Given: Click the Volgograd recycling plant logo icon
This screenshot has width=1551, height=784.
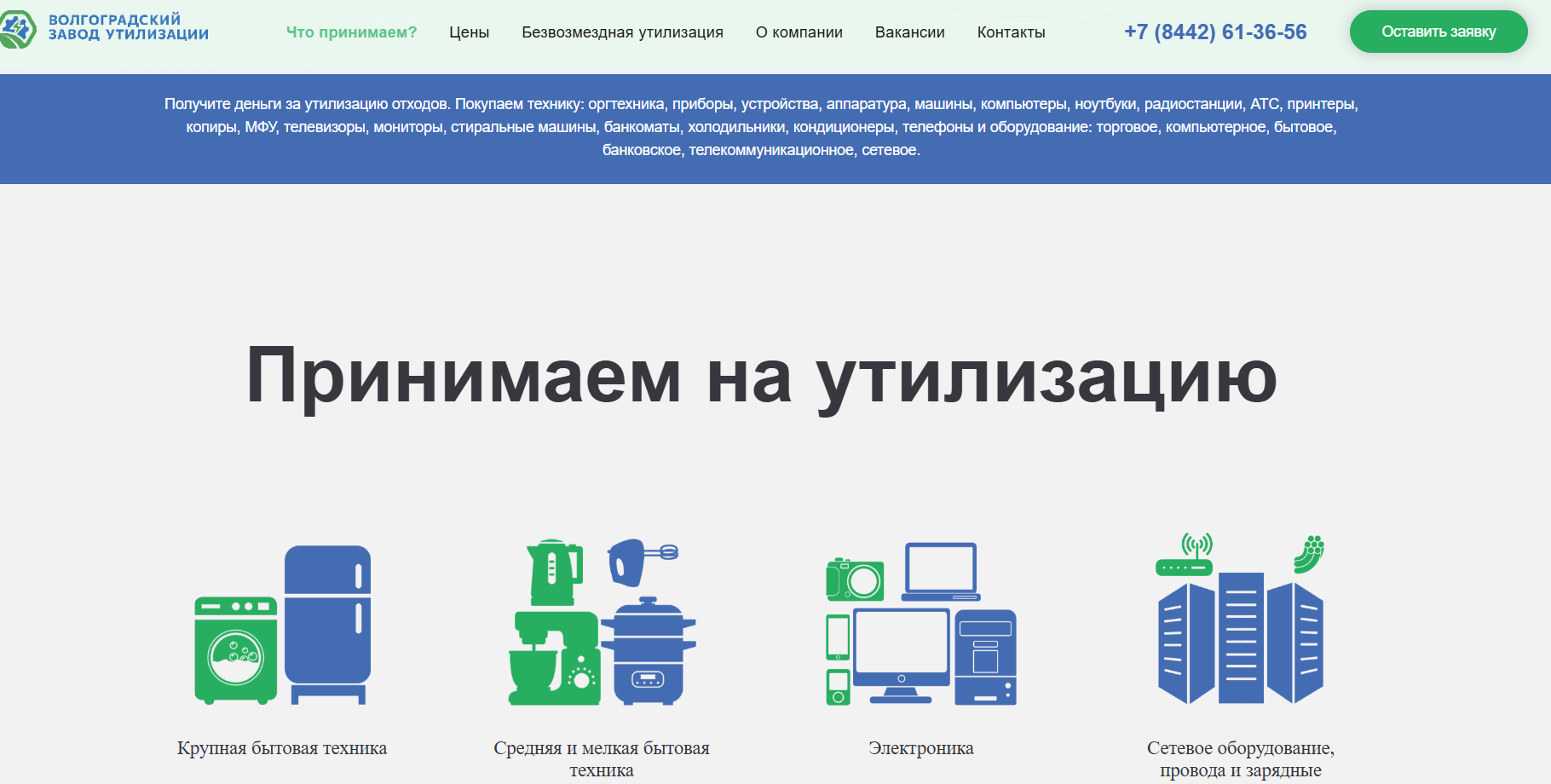Looking at the screenshot, I should pos(17,29).
